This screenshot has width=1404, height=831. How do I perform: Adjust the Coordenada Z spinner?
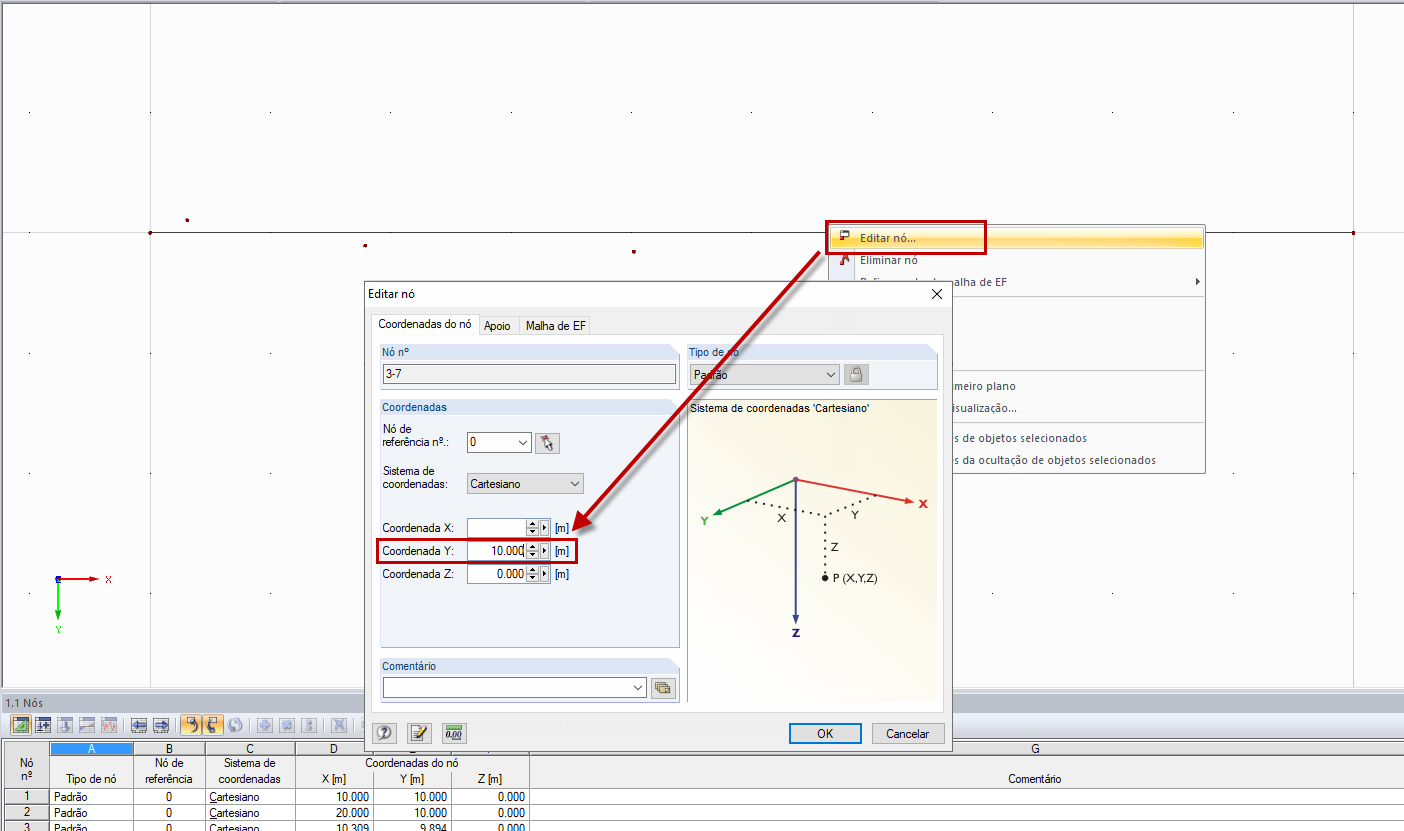[532, 574]
